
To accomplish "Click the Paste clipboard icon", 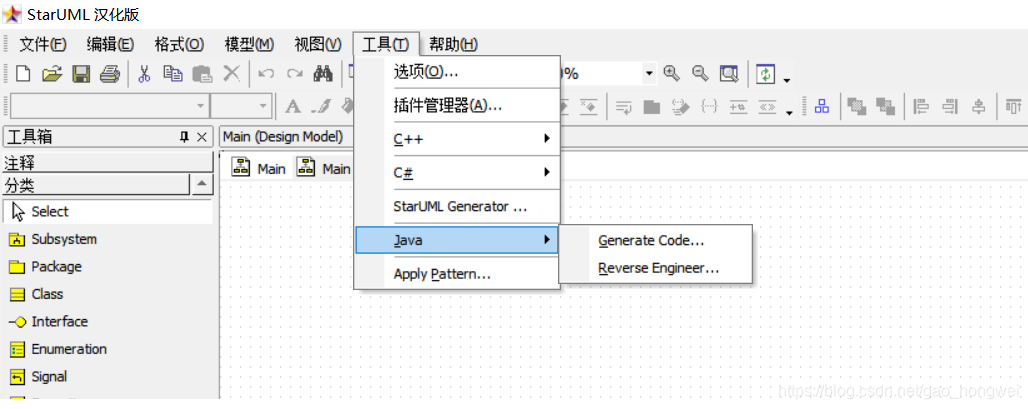I will pos(202,73).
